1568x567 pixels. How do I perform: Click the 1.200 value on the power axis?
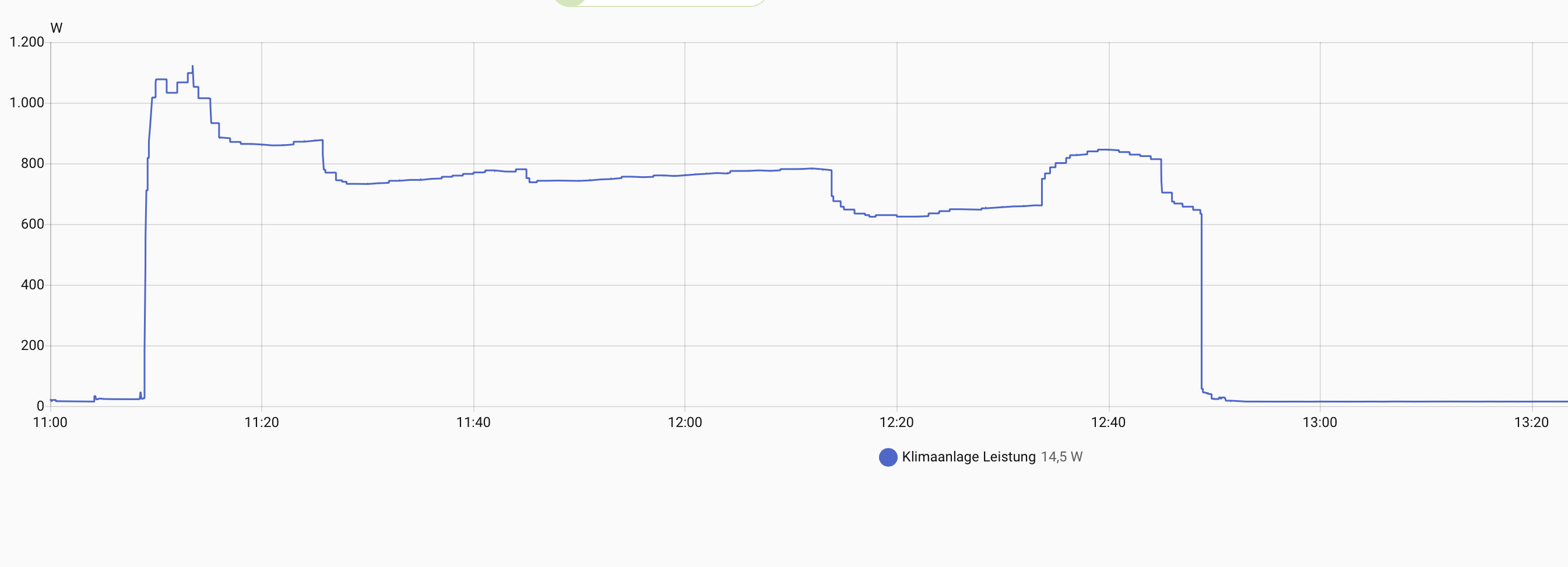(x=27, y=42)
